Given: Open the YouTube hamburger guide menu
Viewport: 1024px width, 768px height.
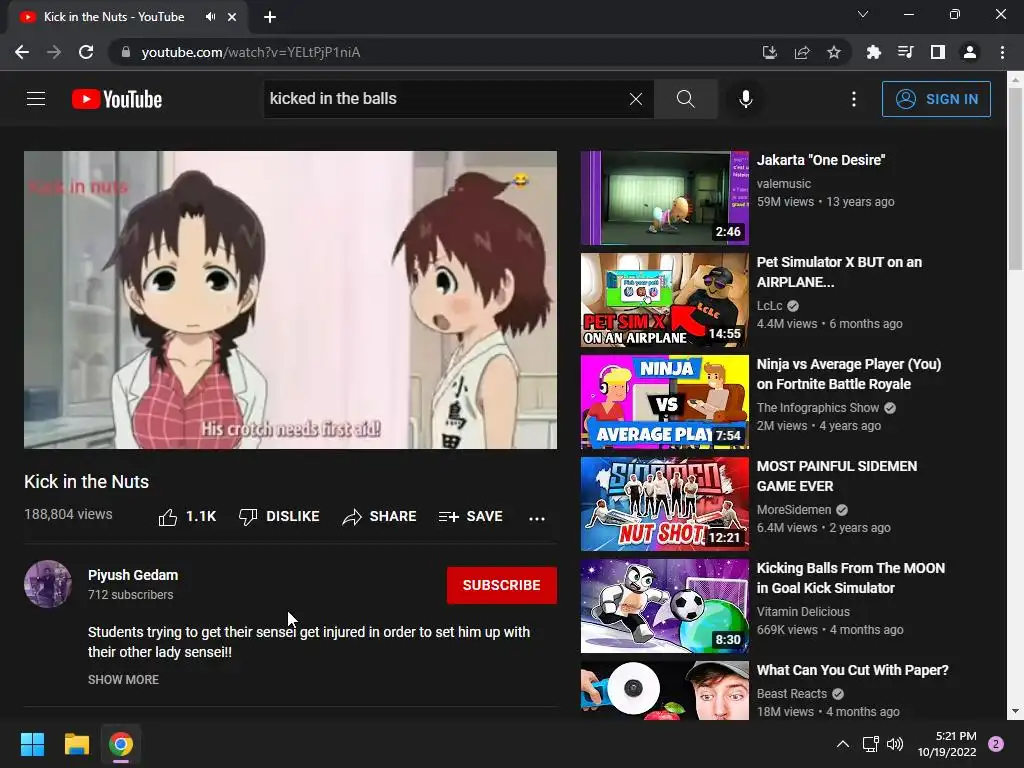Looking at the screenshot, I should (36, 99).
